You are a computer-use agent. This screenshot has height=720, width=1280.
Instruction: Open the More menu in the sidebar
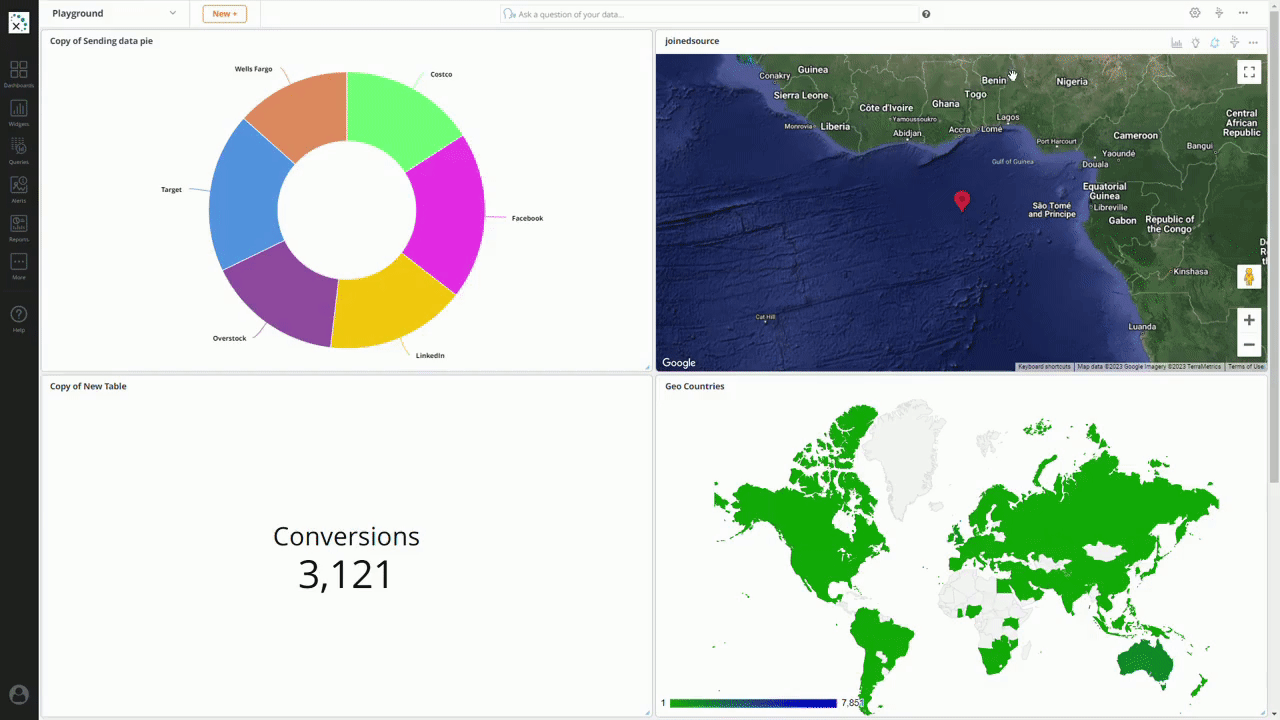click(18, 263)
